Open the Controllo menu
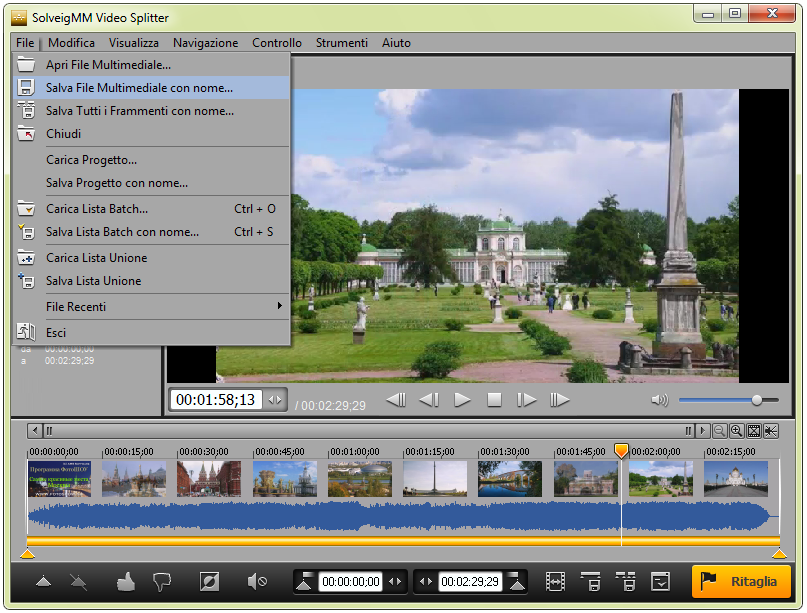The width and height of the screenshot is (807, 613). coord(276,43)
